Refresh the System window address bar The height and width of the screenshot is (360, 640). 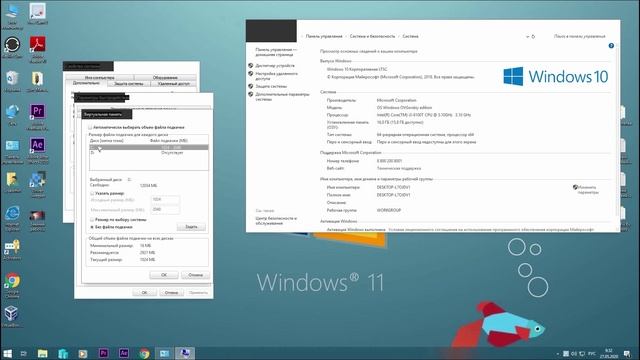[533, 36]
